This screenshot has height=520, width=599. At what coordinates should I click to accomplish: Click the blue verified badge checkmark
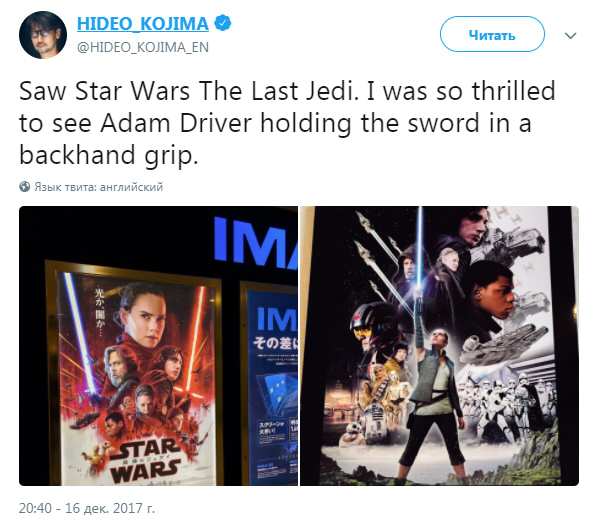pos(222,23)
